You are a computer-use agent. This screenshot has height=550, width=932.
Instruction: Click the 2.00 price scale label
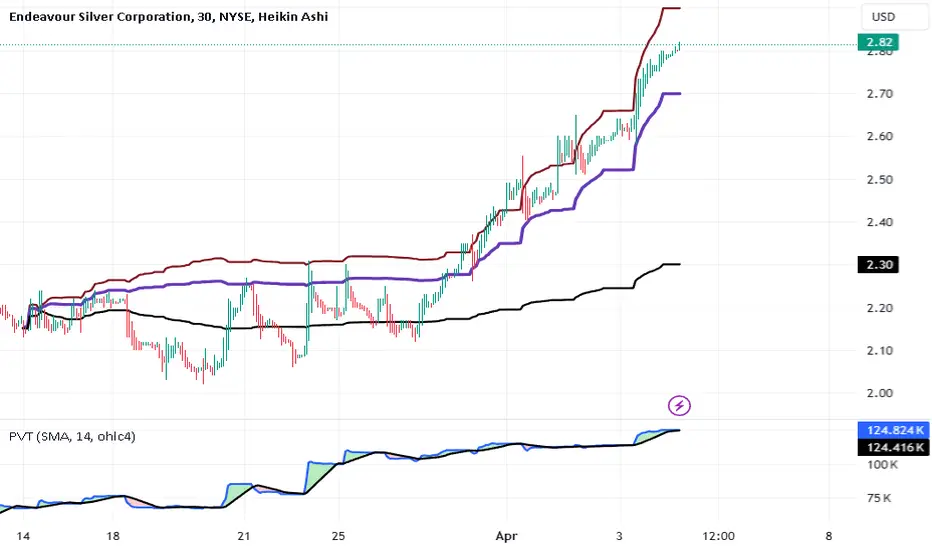click(x=880, y=393)
